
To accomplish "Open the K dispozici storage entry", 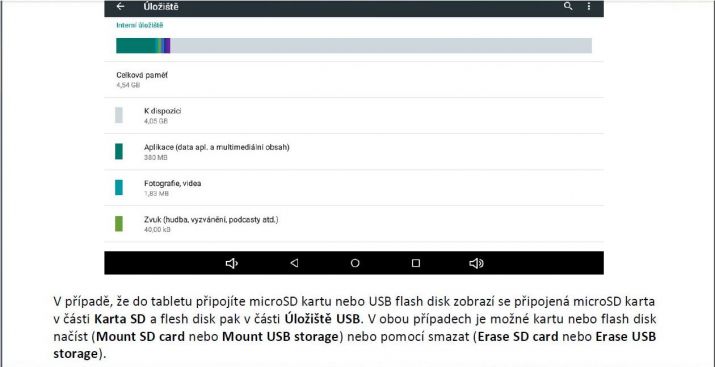I will [354, 115].
